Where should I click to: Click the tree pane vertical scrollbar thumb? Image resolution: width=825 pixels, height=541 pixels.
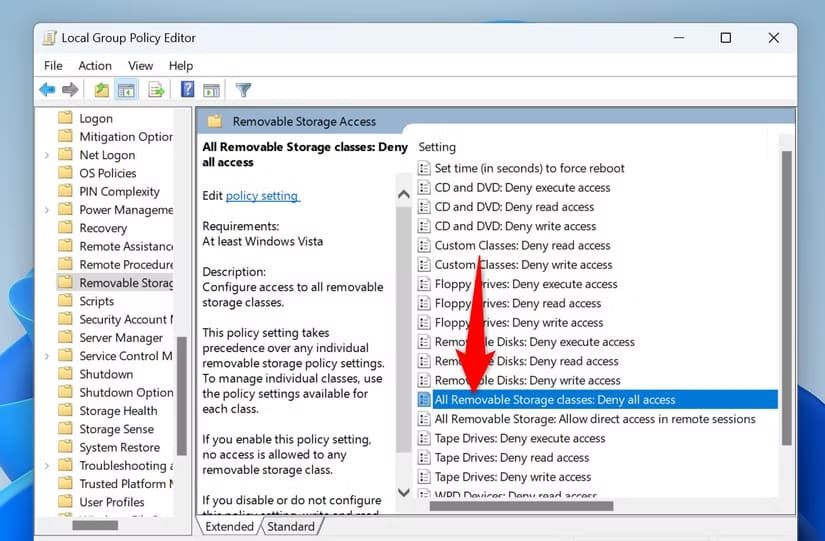click(x=182, y=395)
